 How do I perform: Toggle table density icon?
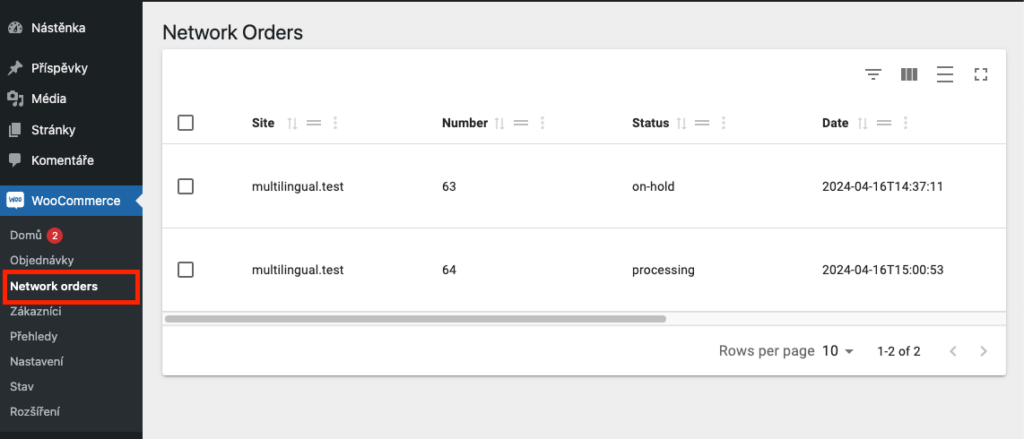(x=944, y=74)
